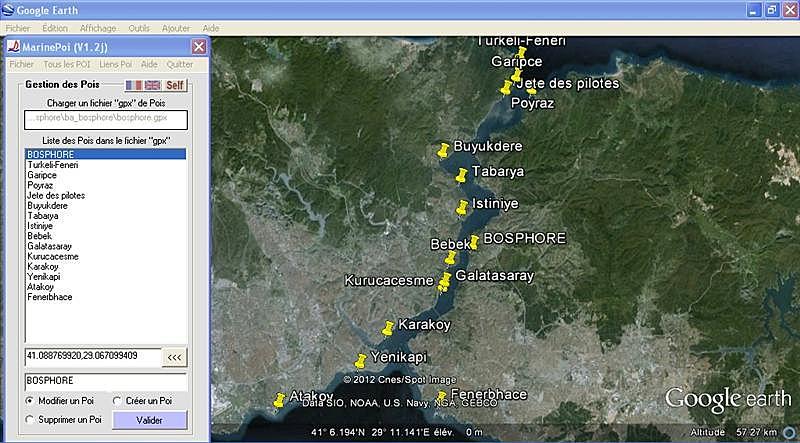Image resolution: width=800 pixels, height=443 pixels.
Task: Click the Valider button
Action: 149,421
